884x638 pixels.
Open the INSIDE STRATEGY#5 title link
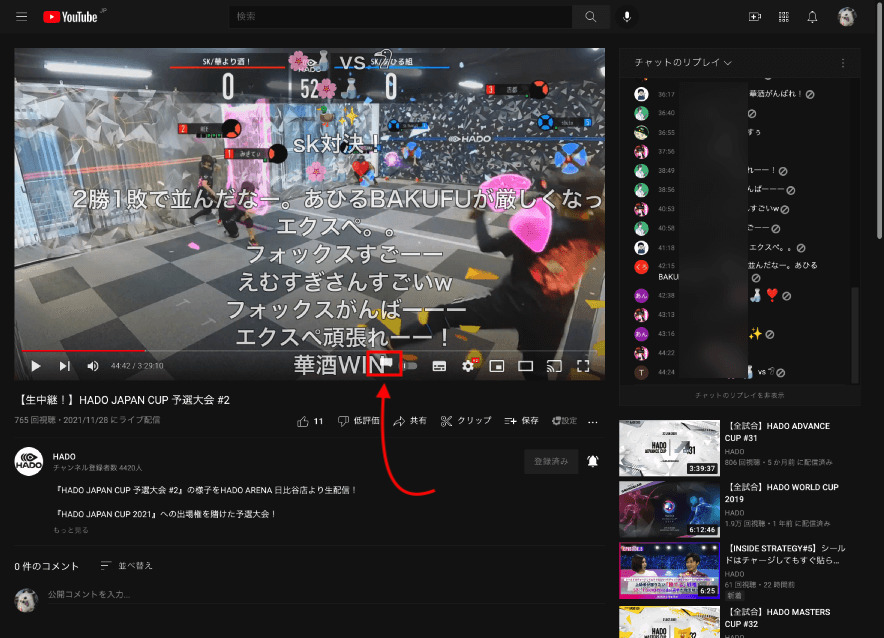pyautogui.click(x=785, y=554)
